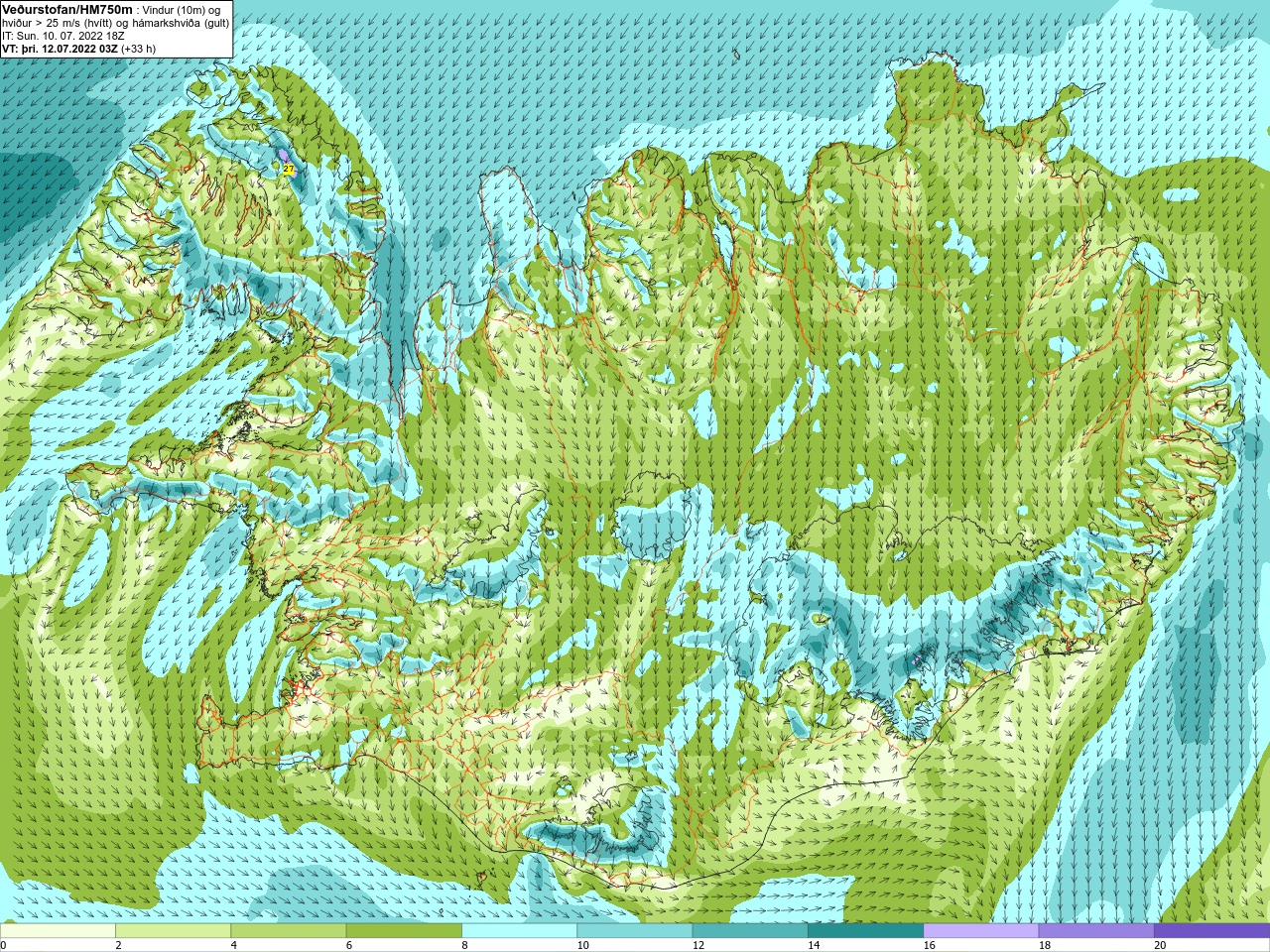The height and width of the screenshot is (952, 1270).
Task: Choose the dark green 6–8 m/s legend swatch
Action: [x=404, y=931]
